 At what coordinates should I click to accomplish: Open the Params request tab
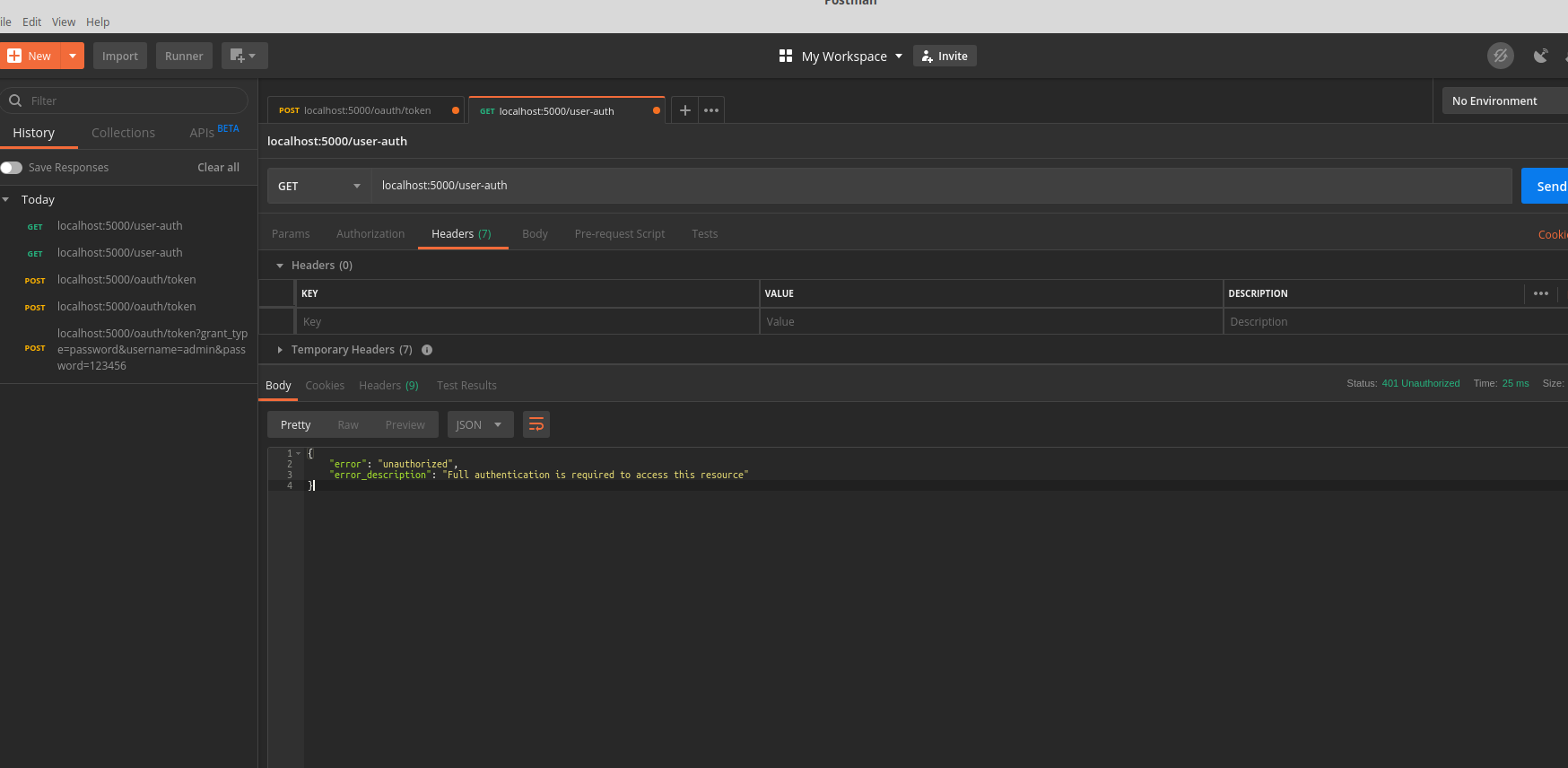(291, 234)
